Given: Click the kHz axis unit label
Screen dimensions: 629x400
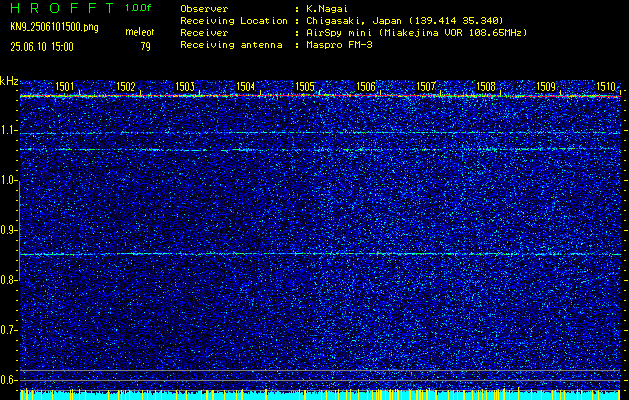Looking at the screenshot, I should pyautogui.click(x=9, y=82).
